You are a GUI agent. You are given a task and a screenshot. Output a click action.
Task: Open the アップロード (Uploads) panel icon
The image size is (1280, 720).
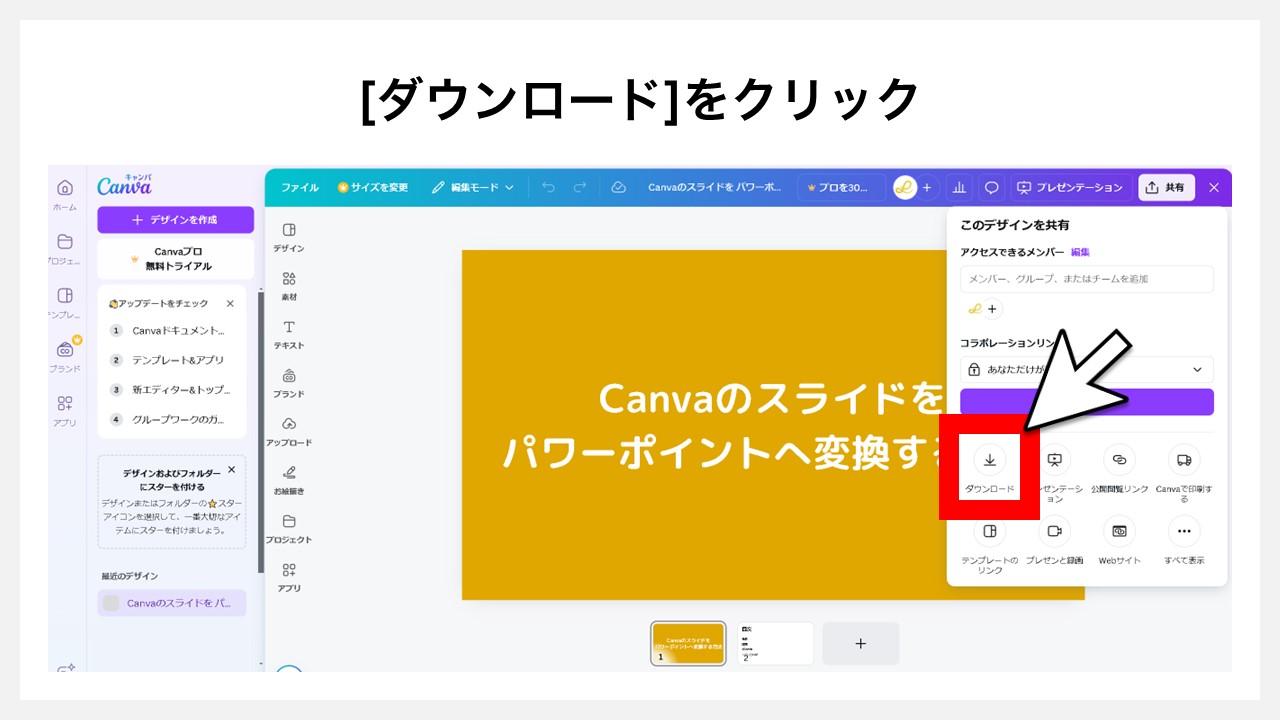point(289,425)
